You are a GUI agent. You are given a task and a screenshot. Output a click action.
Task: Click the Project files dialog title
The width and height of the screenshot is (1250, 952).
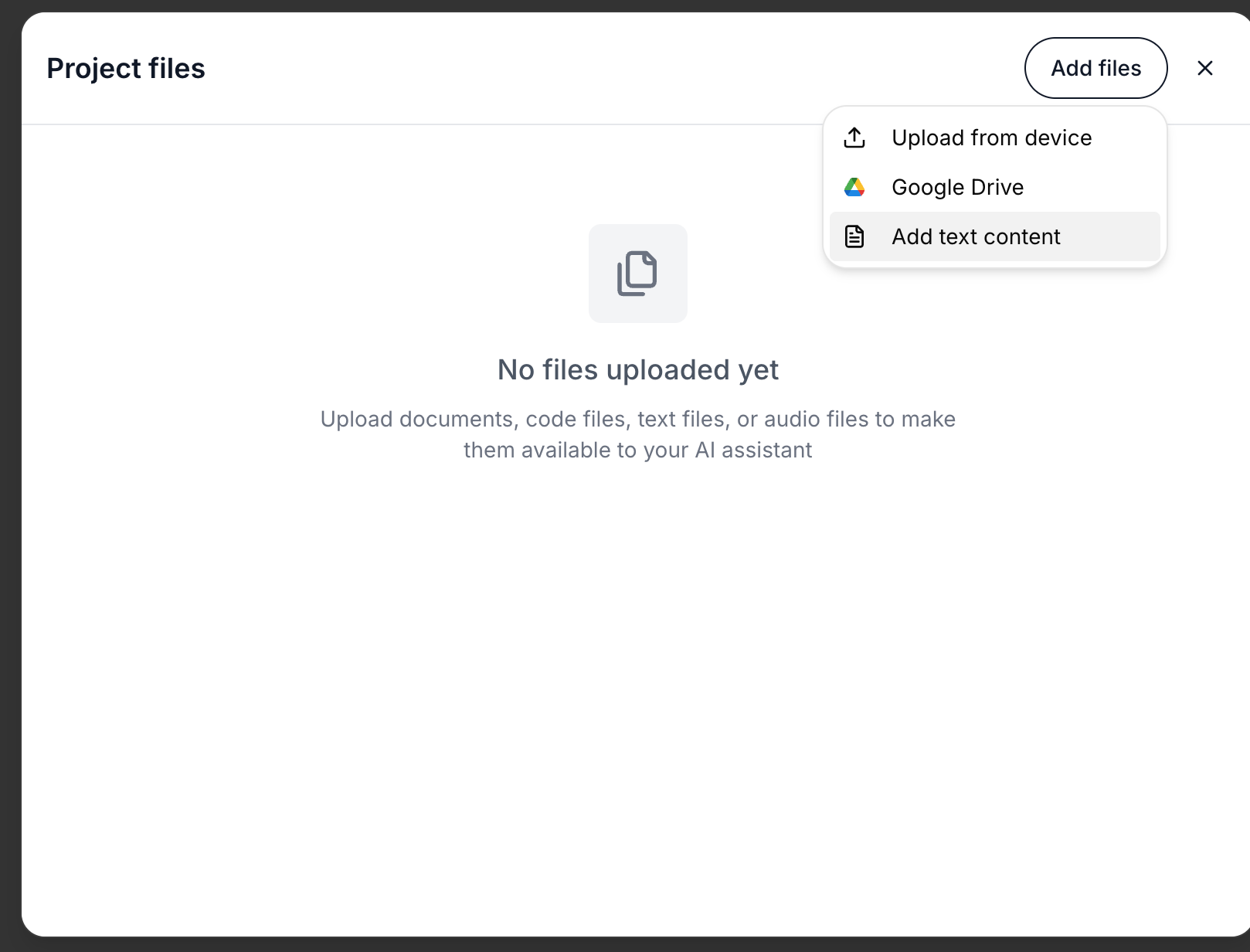tap(126, 68)
